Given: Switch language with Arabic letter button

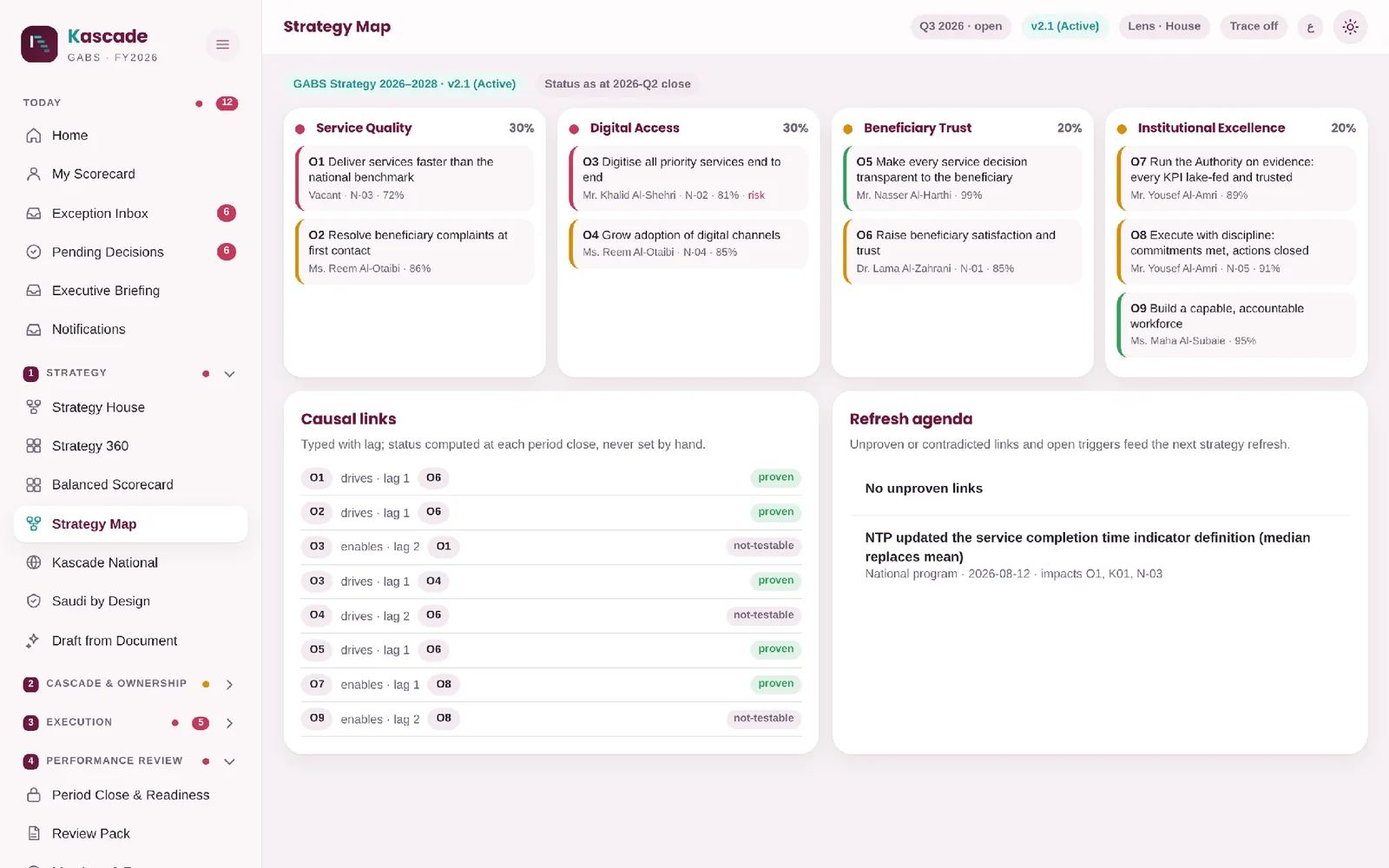Looking at the screenshot, I should [x=1310, y=27].
